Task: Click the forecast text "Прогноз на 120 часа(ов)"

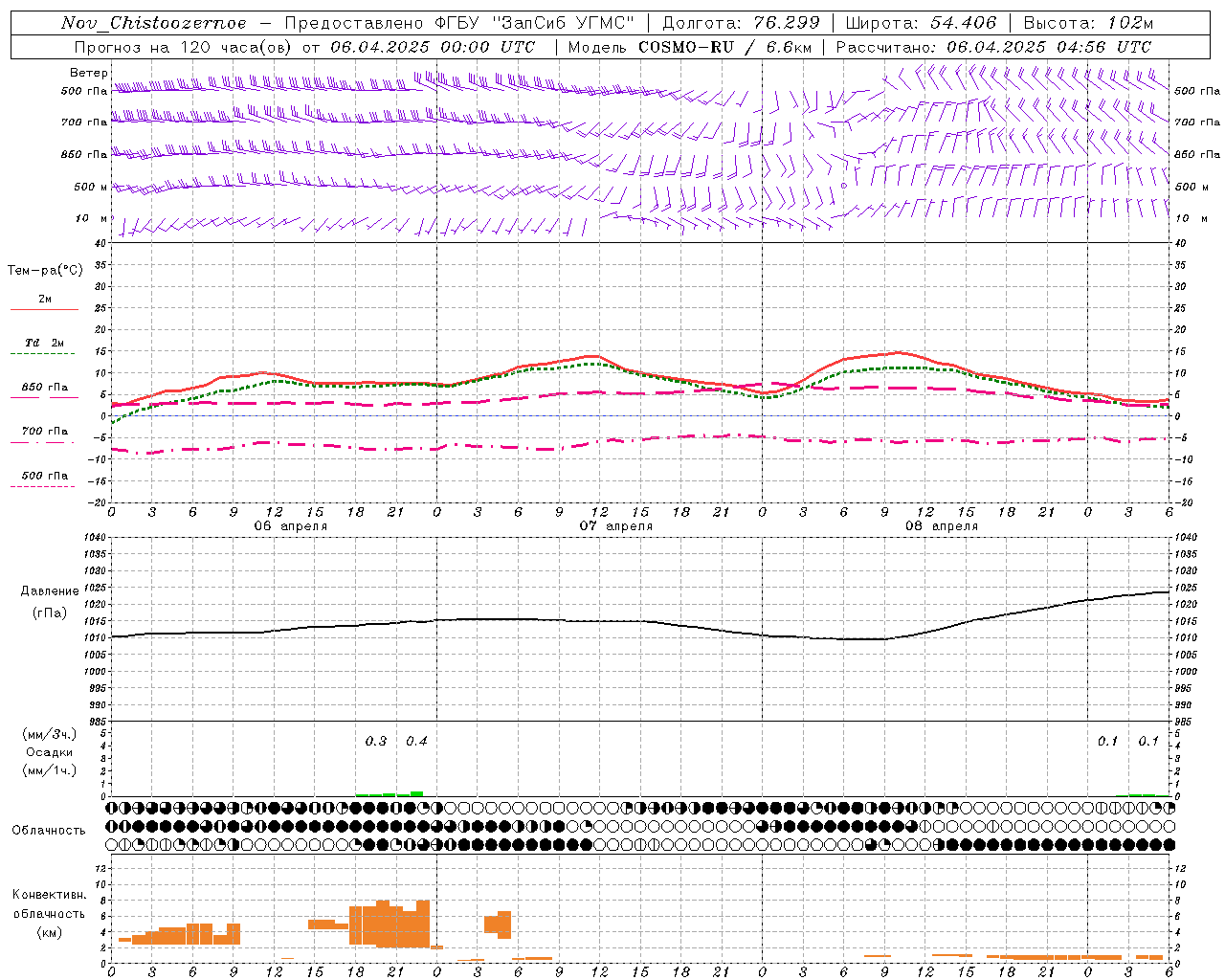Action: [185, 47]
